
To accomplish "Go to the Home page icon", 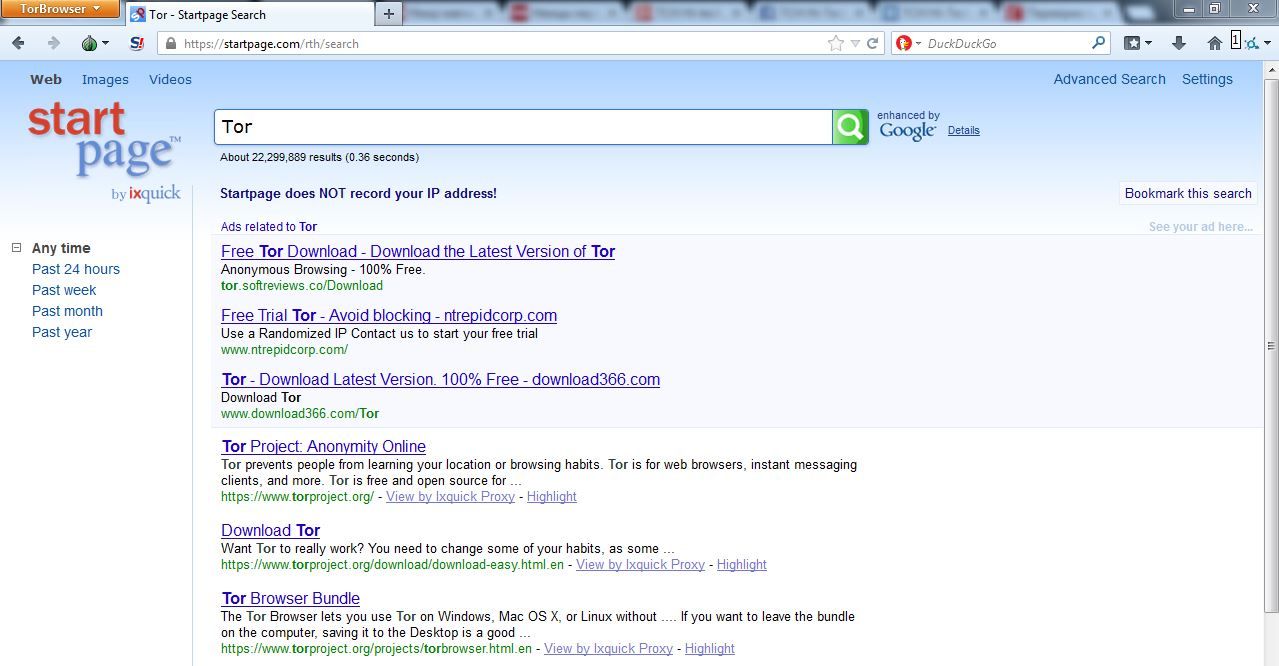I will 1215,43.
